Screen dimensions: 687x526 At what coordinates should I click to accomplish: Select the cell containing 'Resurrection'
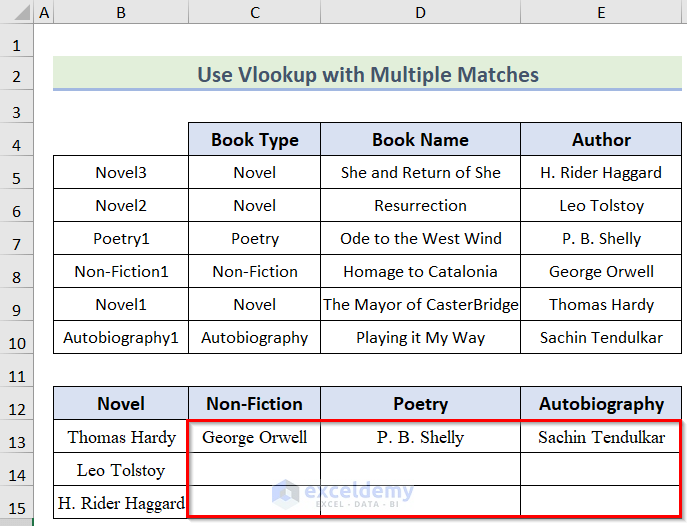(x=420, y=206)
